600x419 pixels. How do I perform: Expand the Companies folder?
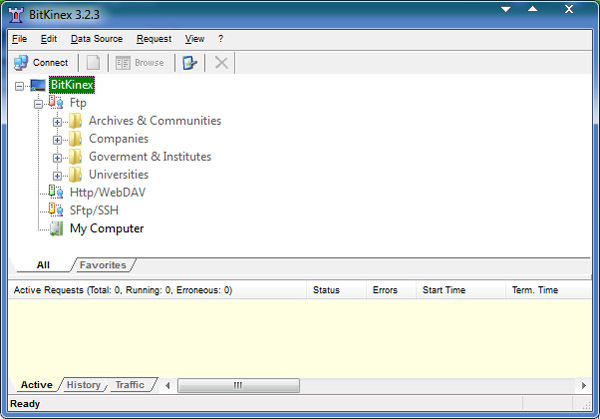tap(57, 140)
